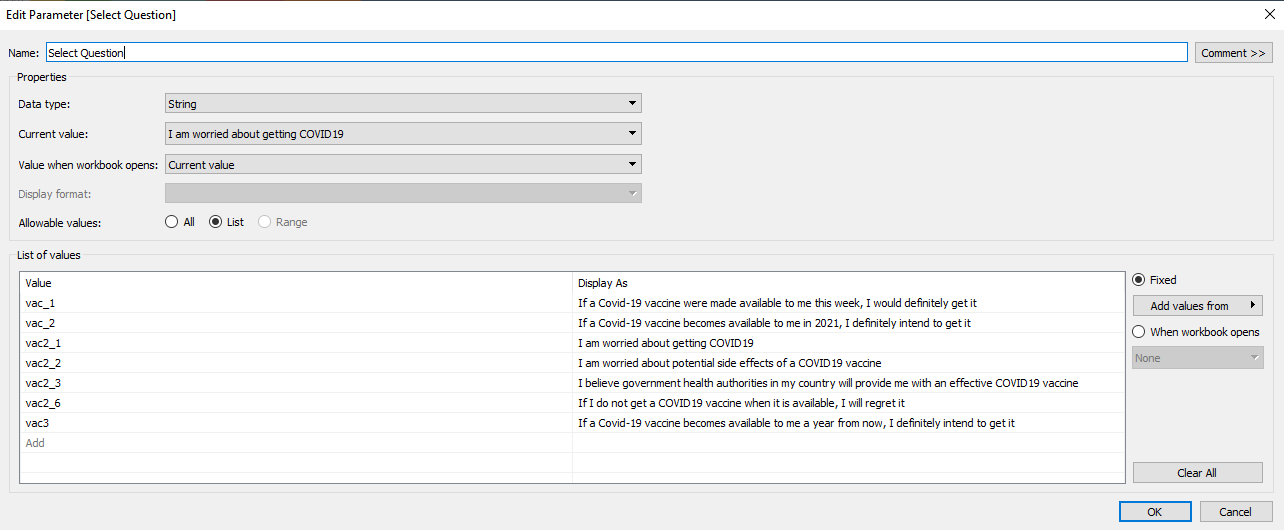This screenshot has height=530, width=1284.
Task: Select the List allowable values option
Action: click(215, 222)
